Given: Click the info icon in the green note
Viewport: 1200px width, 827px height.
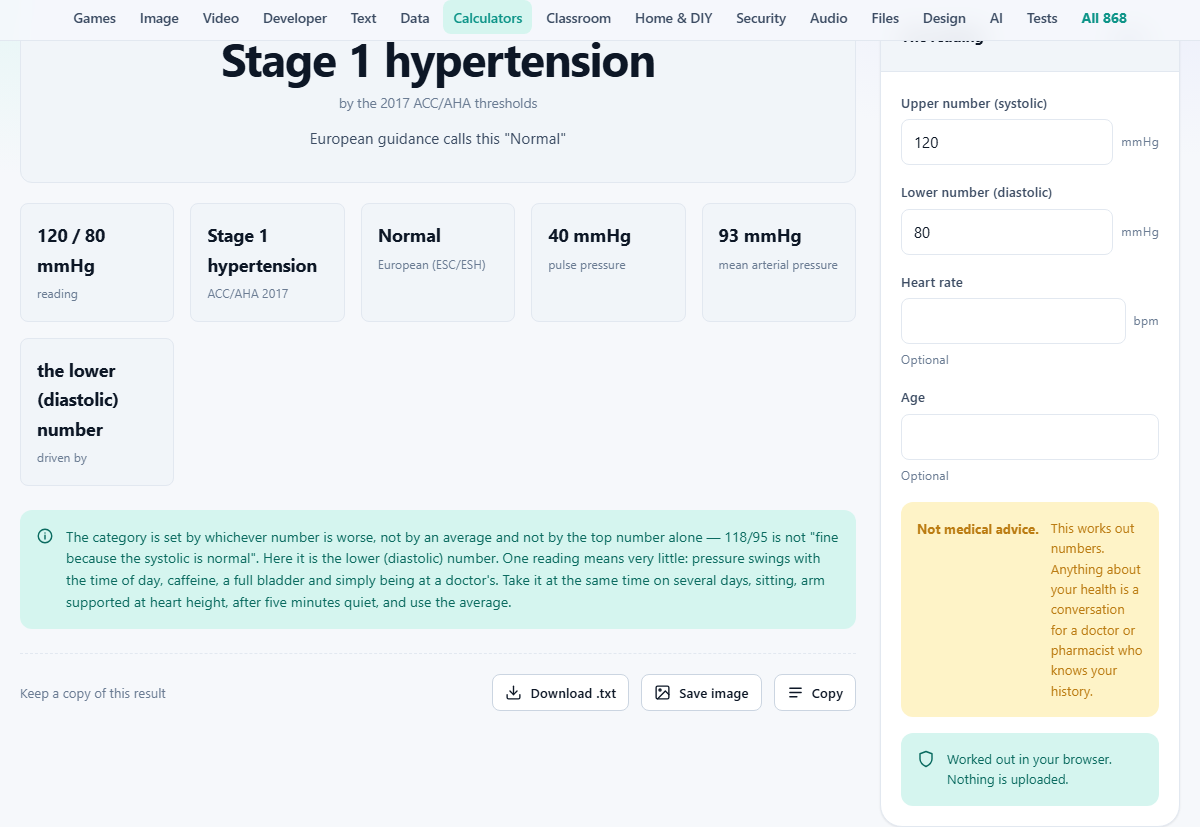Looking at the screenshot, I should [x=45, y=537].
